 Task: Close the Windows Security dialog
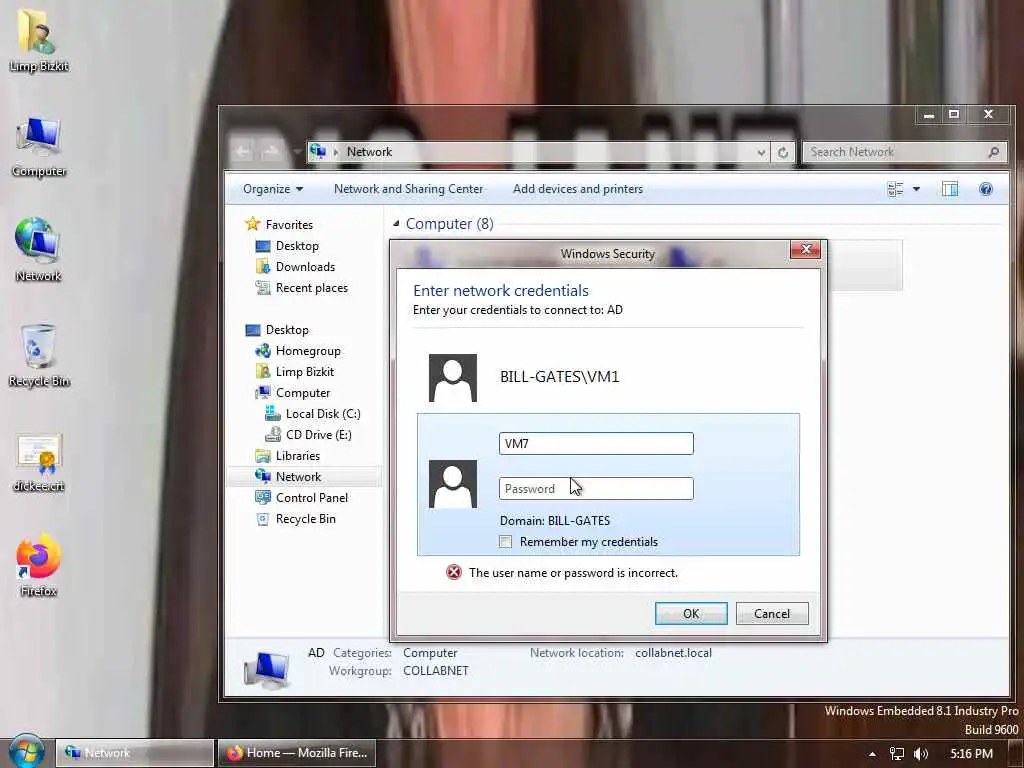[x=805, y=249]
